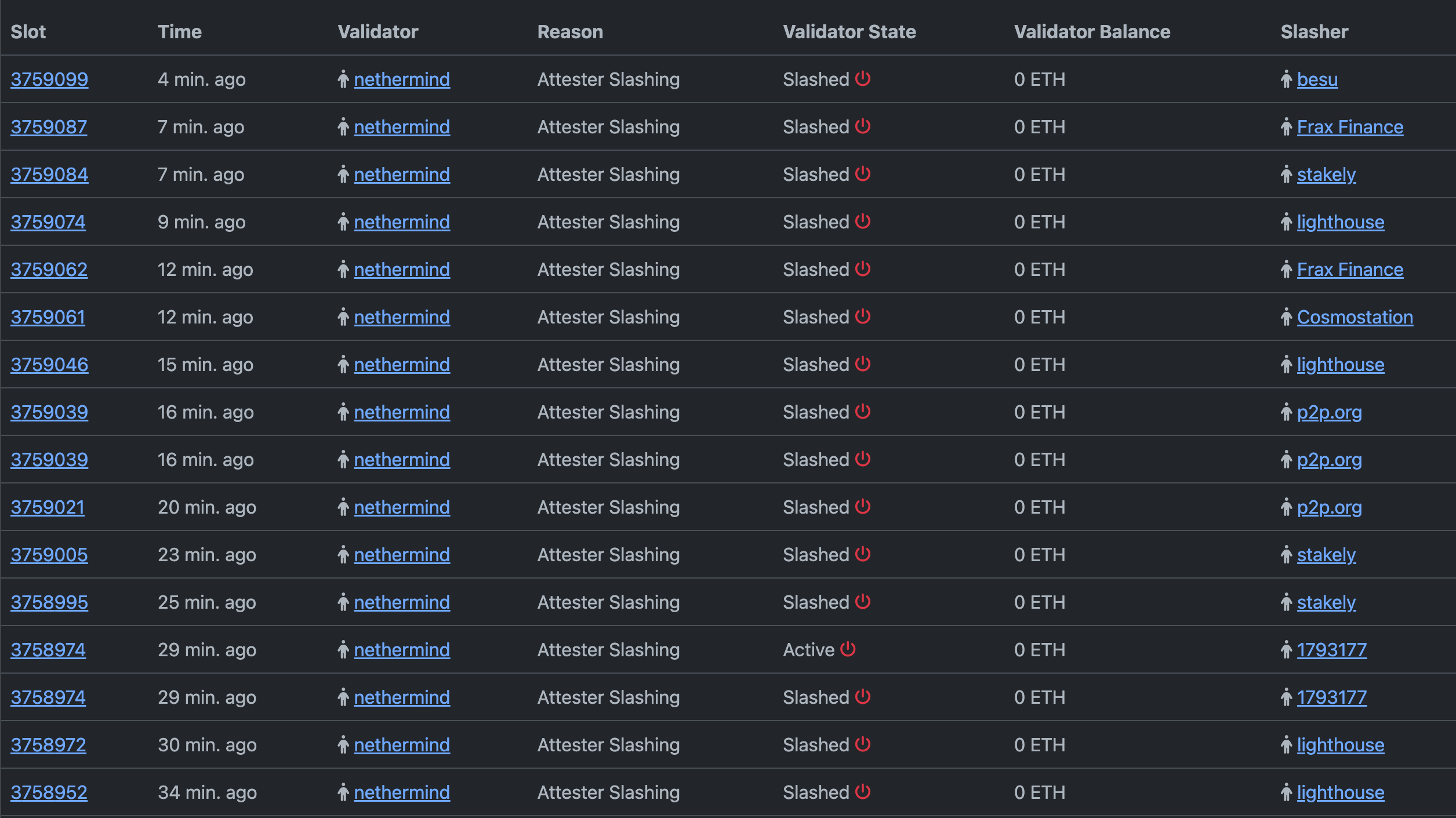This screenshot has height=818, width=1456.
Task: Click the validator icon beside nethermind in top row
Action: [x=343, y=79]
